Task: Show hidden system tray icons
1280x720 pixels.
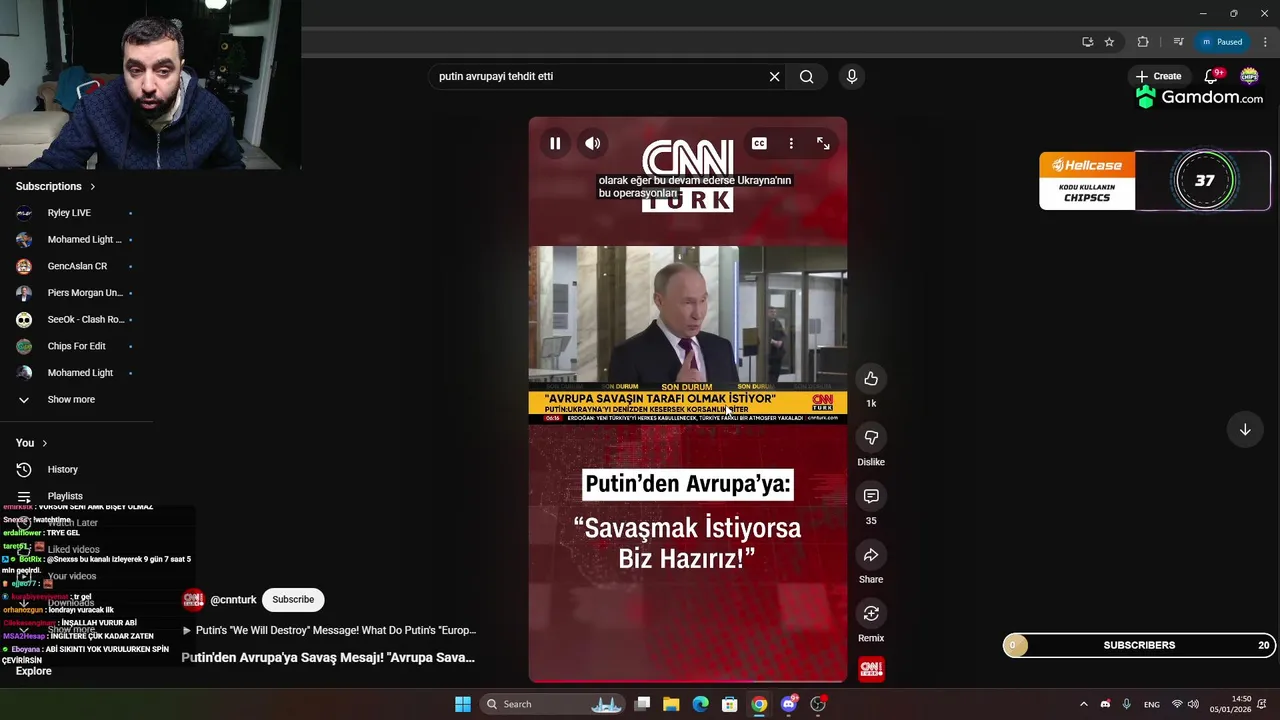Action: [x=1083, y=704]
